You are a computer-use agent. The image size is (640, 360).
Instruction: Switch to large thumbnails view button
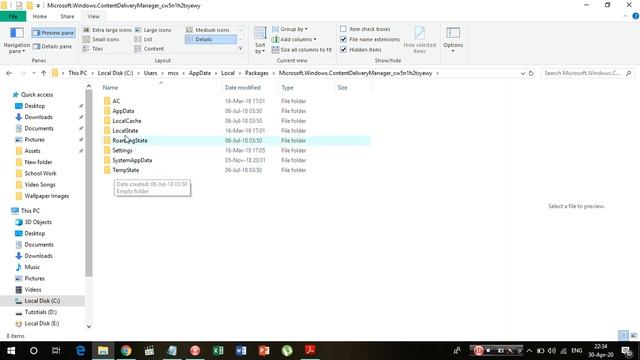coord(633,336)
